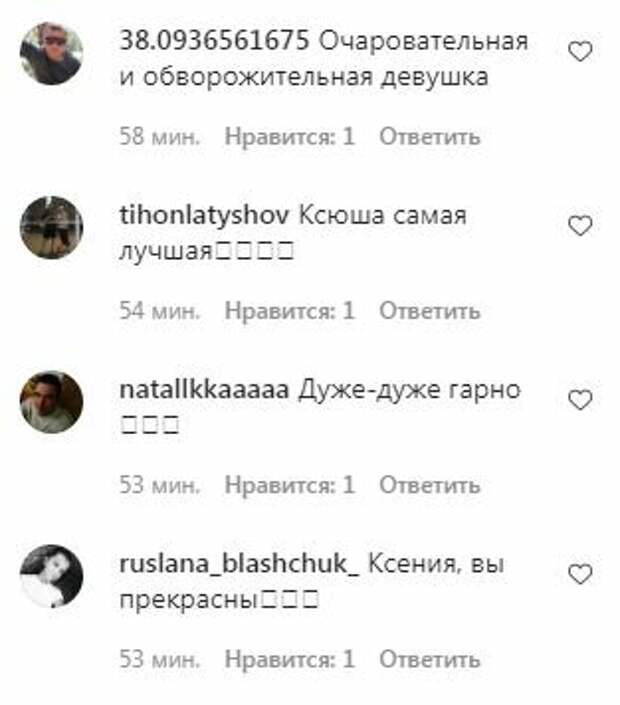Like the comment from 38.0936561675
The width and height of the screenshot is (620, 705).
coord(580,52)
